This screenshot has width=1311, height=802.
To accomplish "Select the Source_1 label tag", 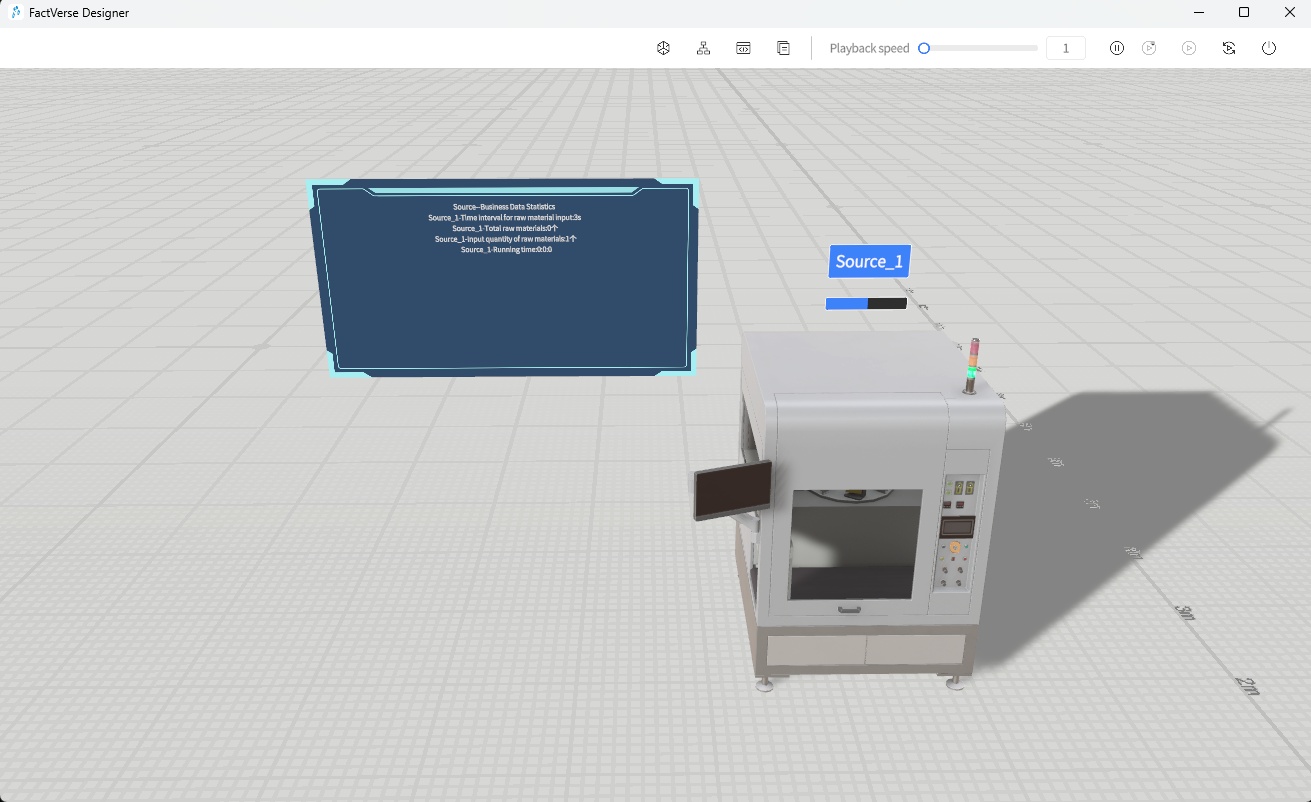I will pyautogui.click(x=869, y=262).
